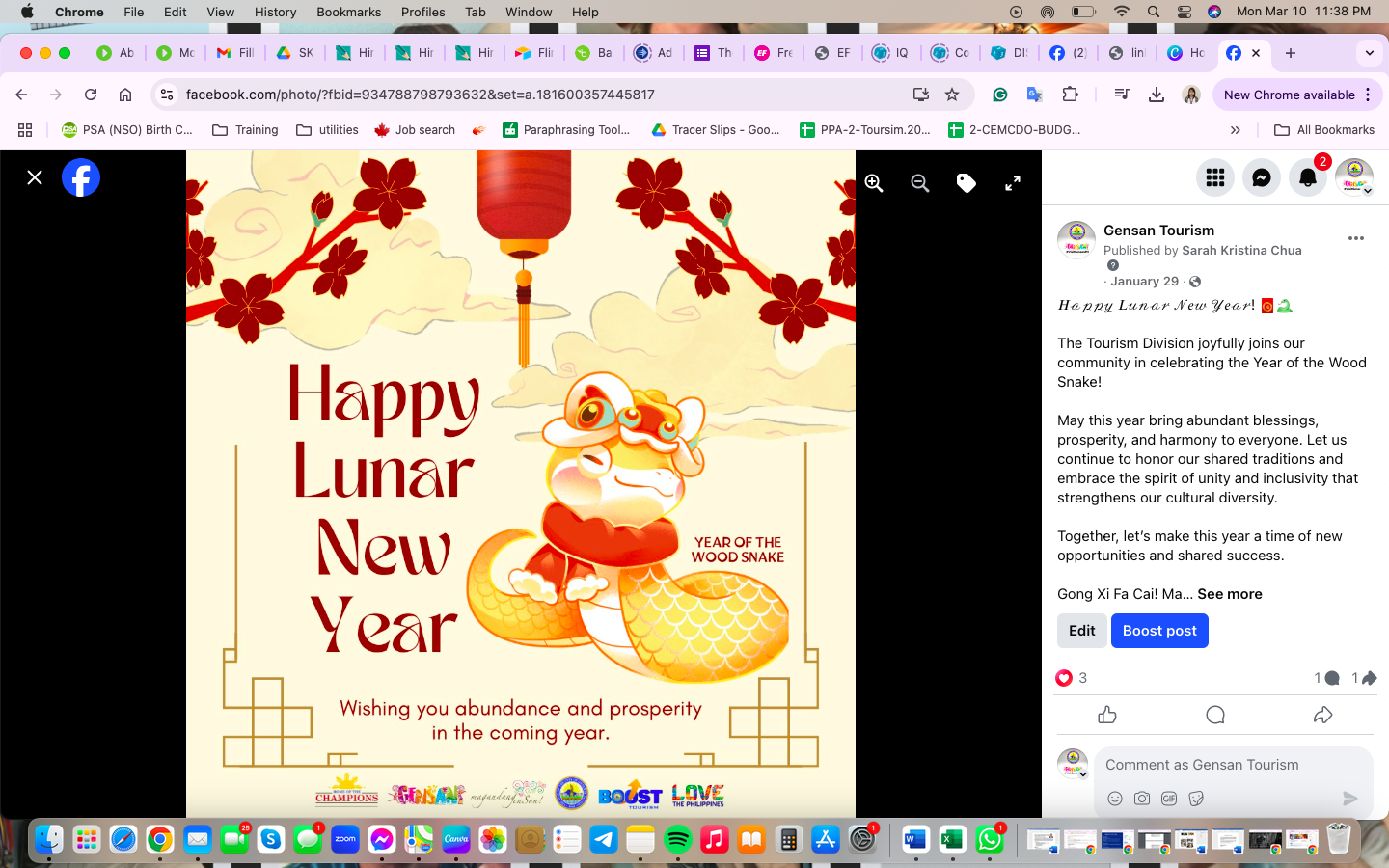1389x868 pixels.
Task: Open the Job search bookmark
Action: coord(415,130)
